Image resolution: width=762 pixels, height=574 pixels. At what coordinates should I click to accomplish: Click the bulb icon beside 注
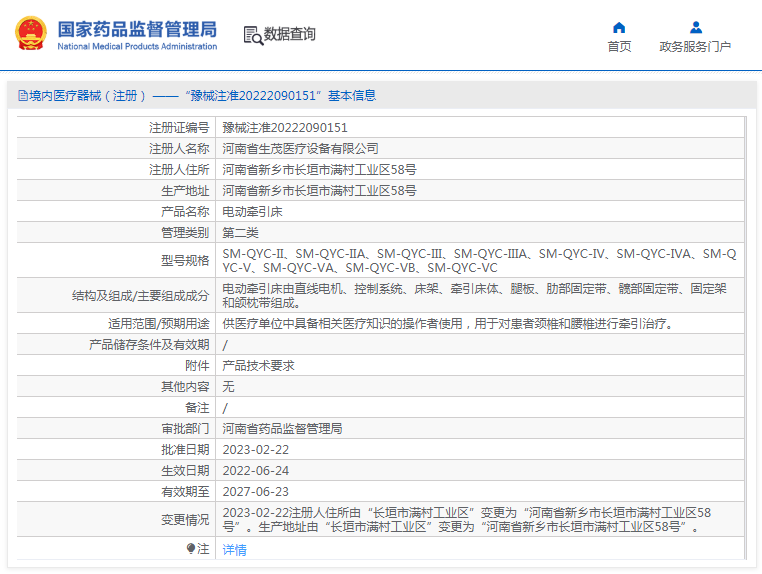190,548
